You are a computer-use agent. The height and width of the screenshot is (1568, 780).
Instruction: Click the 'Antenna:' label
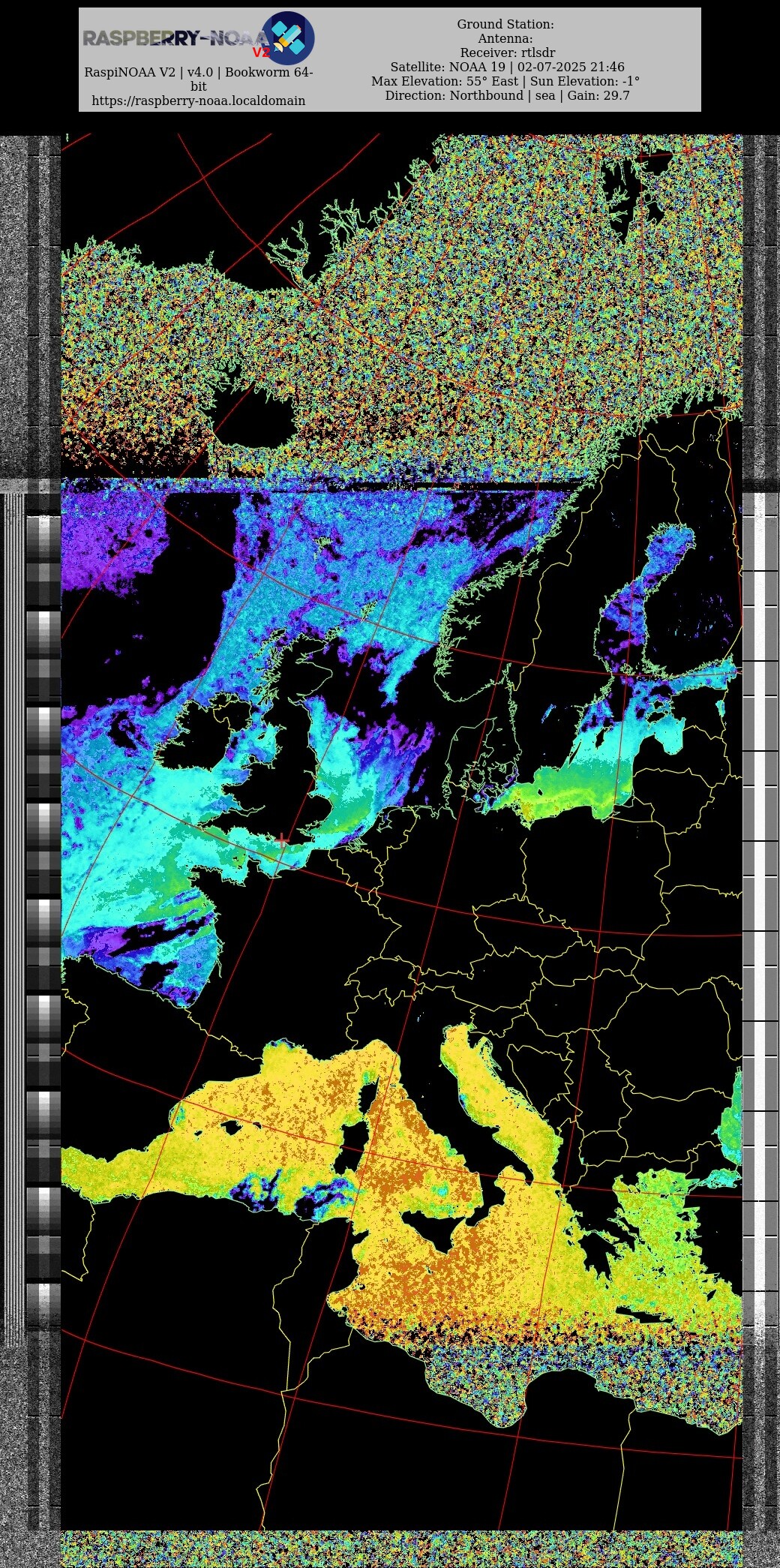pos(505,39)
